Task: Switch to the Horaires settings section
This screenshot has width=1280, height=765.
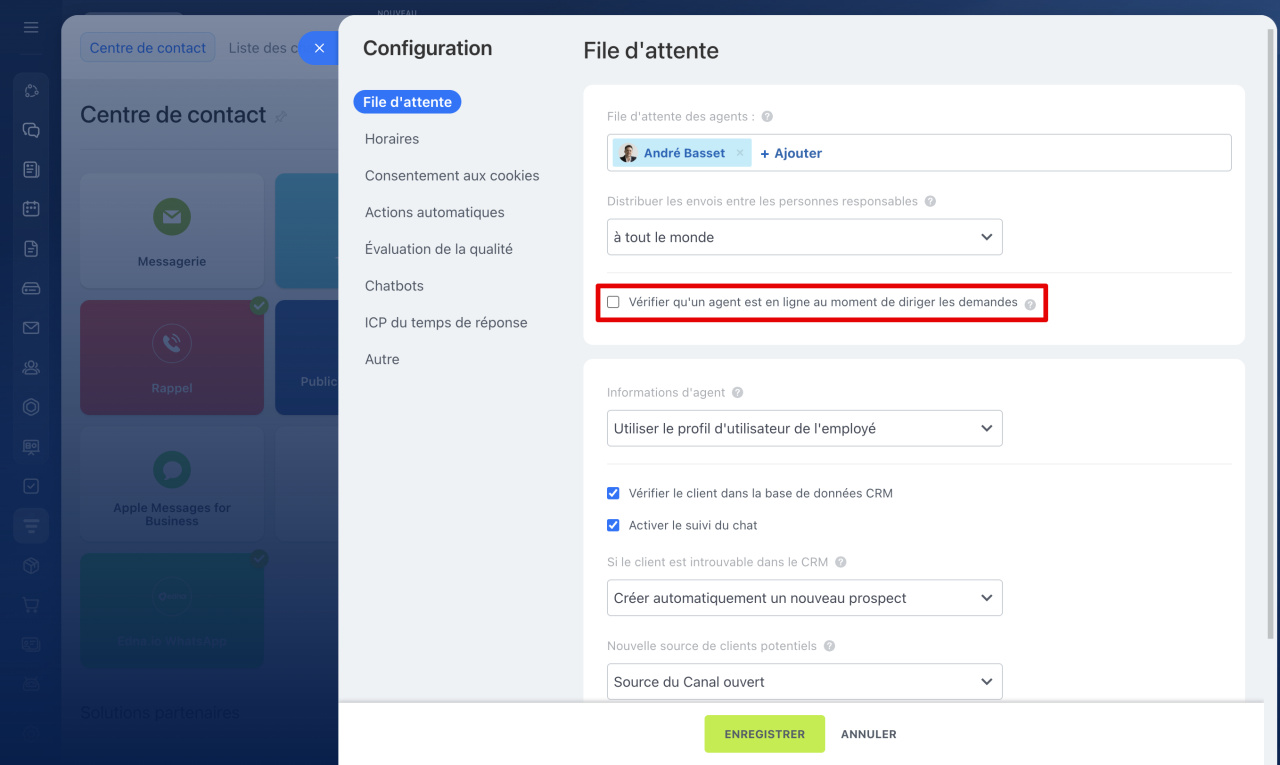Action: coord(392,139)
